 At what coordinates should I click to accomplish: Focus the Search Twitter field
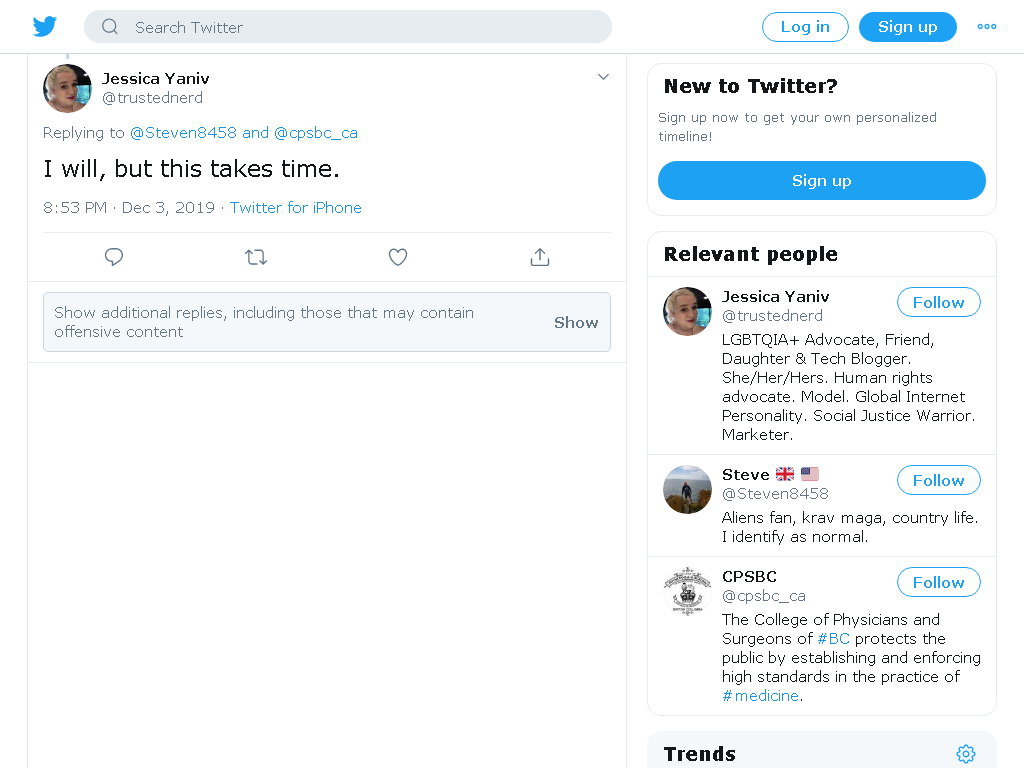(x=347, y=27)
